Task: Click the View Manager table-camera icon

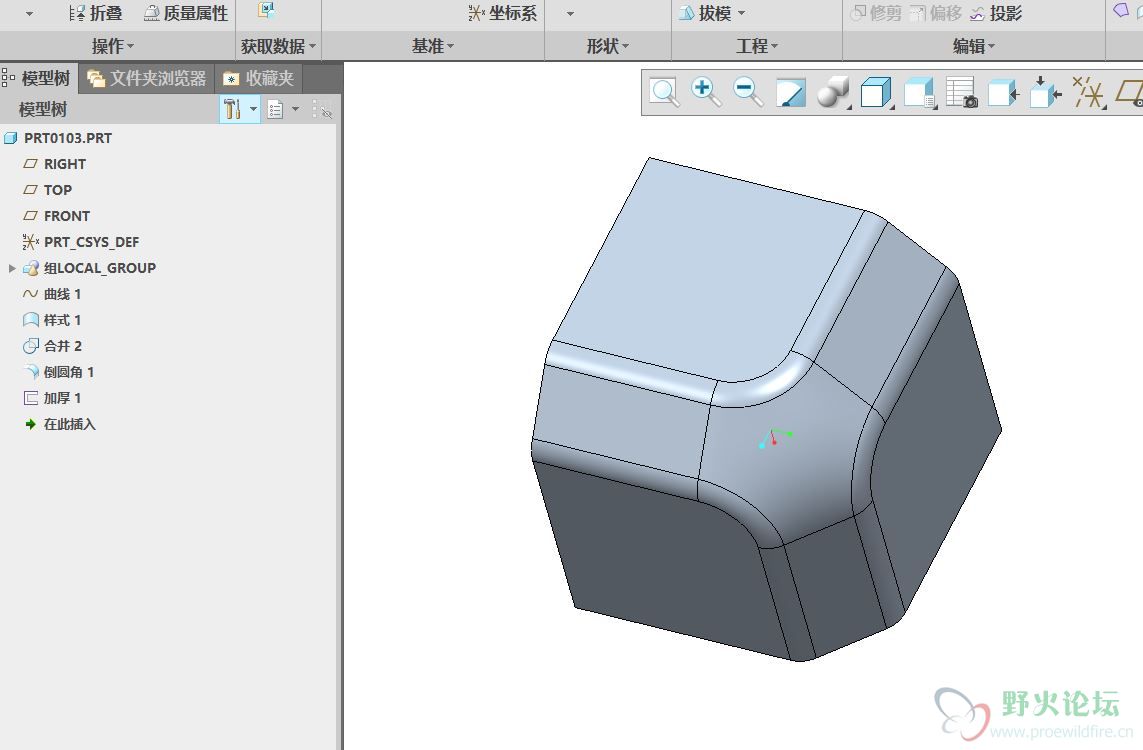Action: point(961,93)
